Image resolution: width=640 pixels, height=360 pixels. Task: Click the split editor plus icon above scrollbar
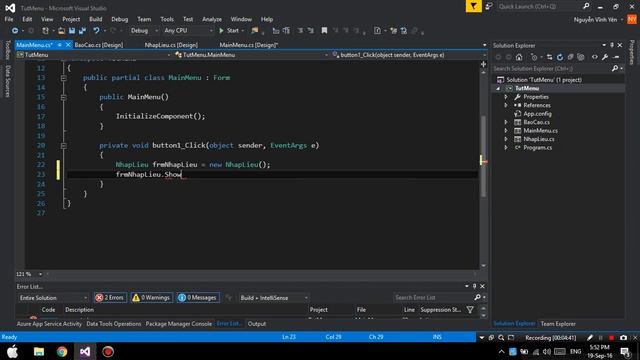coord(483,64)
